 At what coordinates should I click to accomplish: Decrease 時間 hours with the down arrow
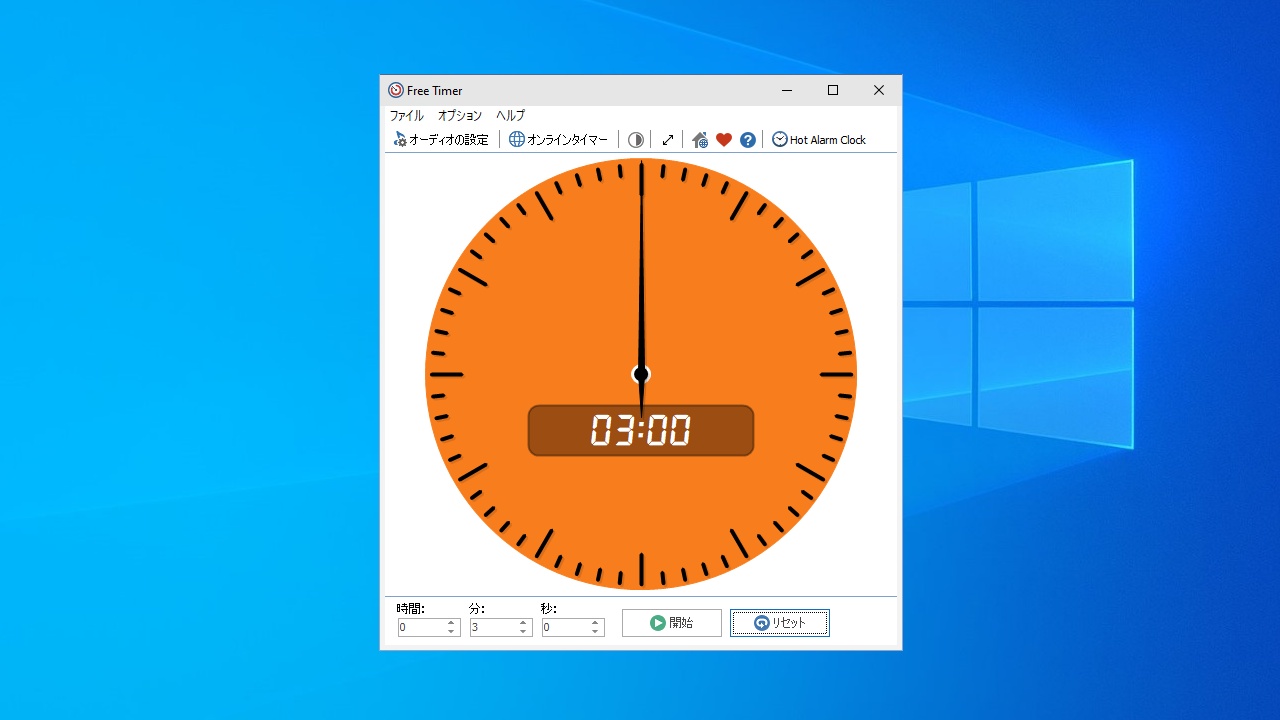tap(451, 632)
